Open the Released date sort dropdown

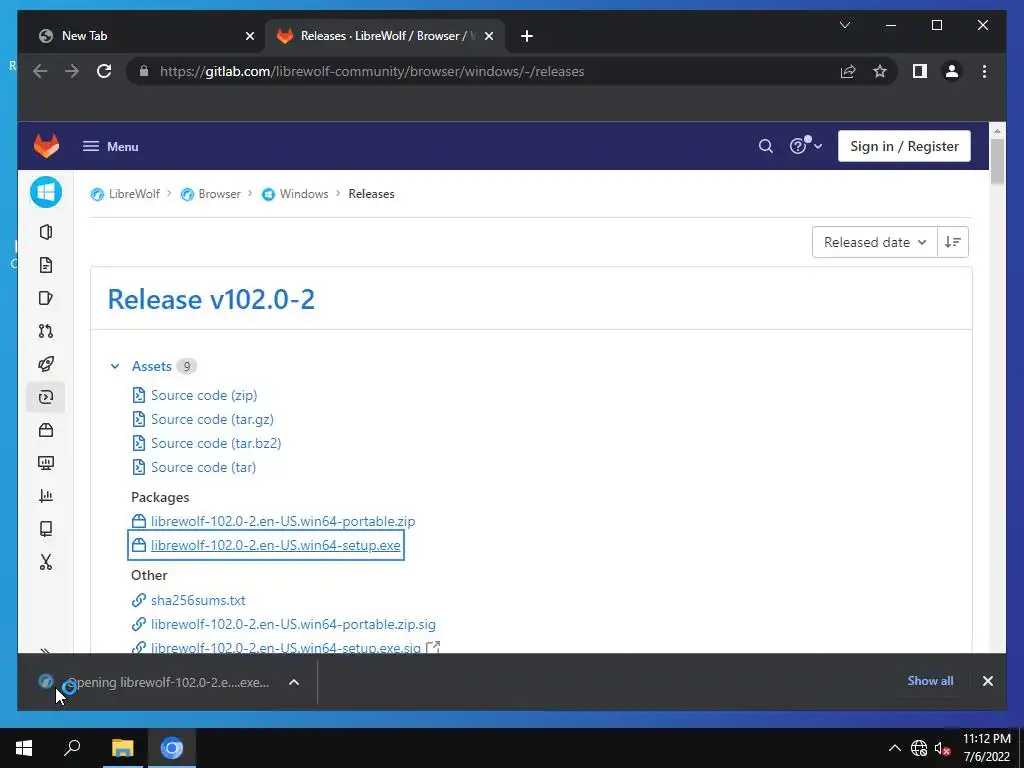coord(874,242)
